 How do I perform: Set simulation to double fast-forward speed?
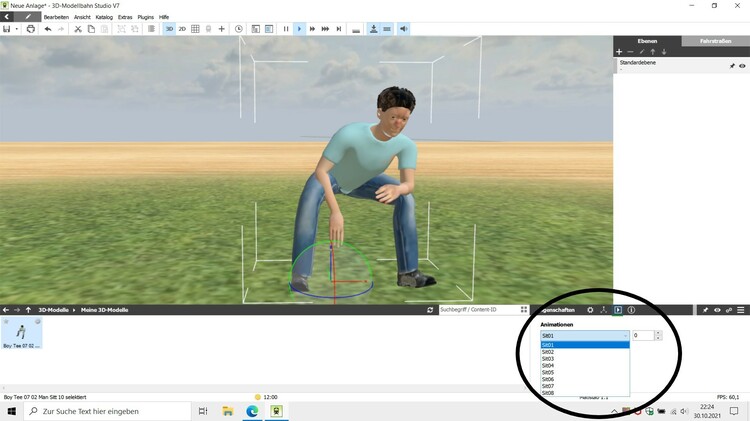tap(312, 29)
